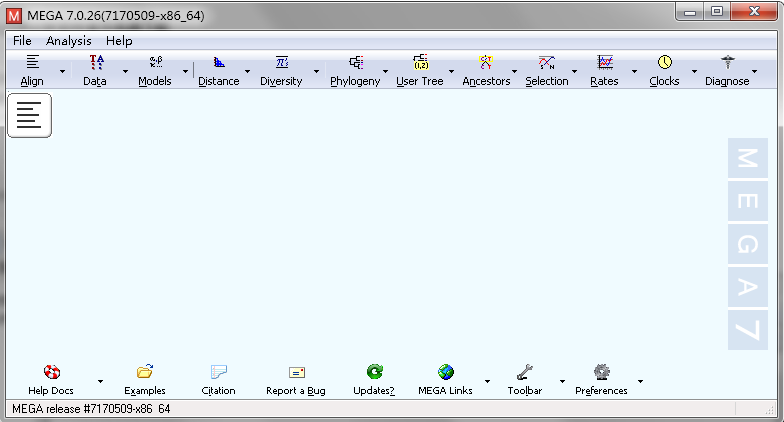
Task: Expand the Phylogeny dropdown arrow
Action: pos(386,72)
